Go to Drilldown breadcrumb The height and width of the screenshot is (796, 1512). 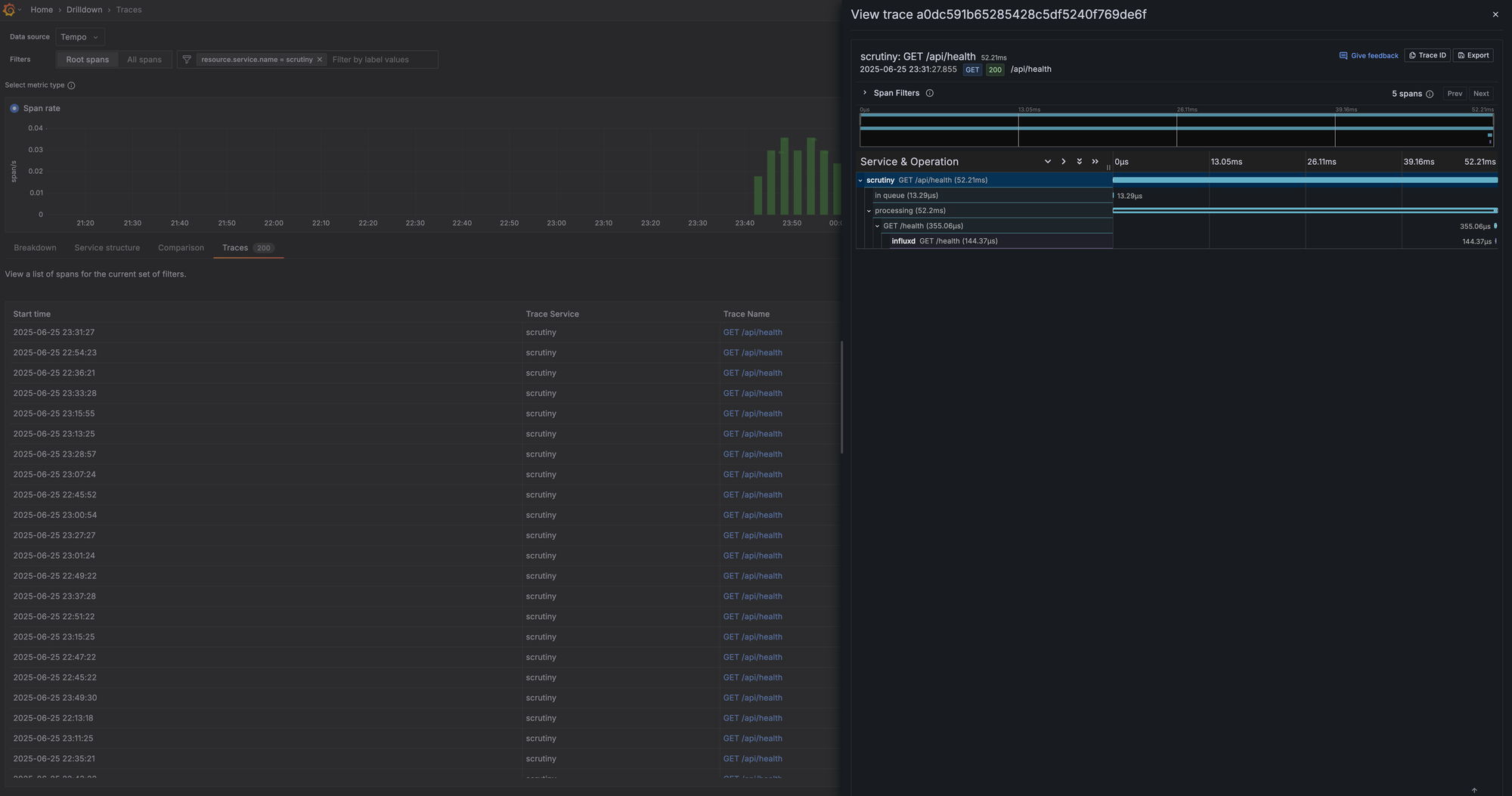tap(84, 10)
